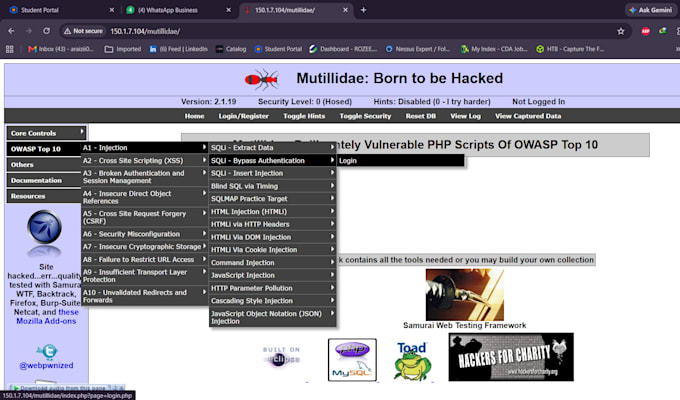The height and width of the screenshot is (400, 680).
Task: Click Toggle Hints in the top menu
Action: pyautogui.click(x=304, y=116)
